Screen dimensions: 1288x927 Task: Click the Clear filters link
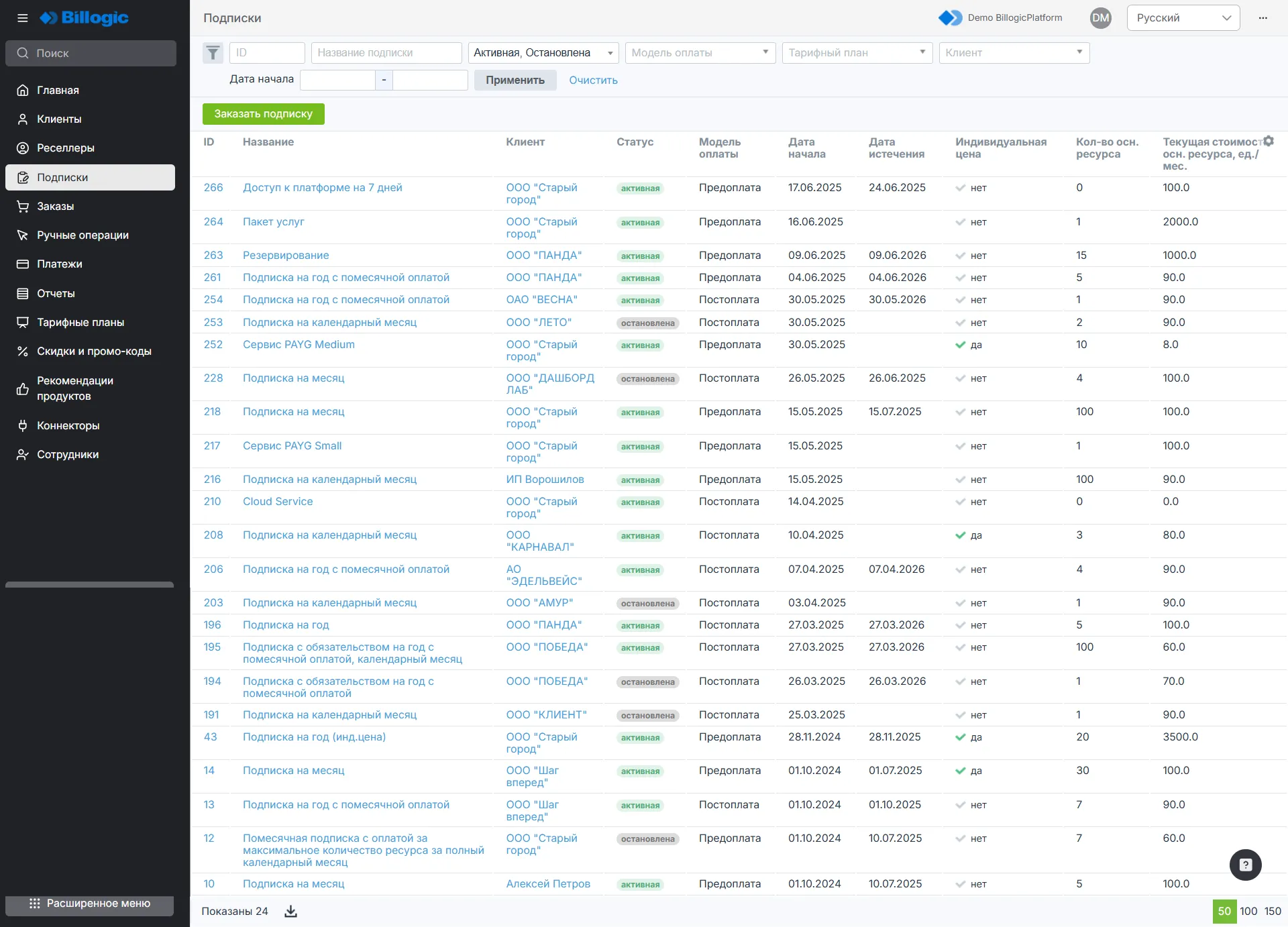click(x=593, y=80)
